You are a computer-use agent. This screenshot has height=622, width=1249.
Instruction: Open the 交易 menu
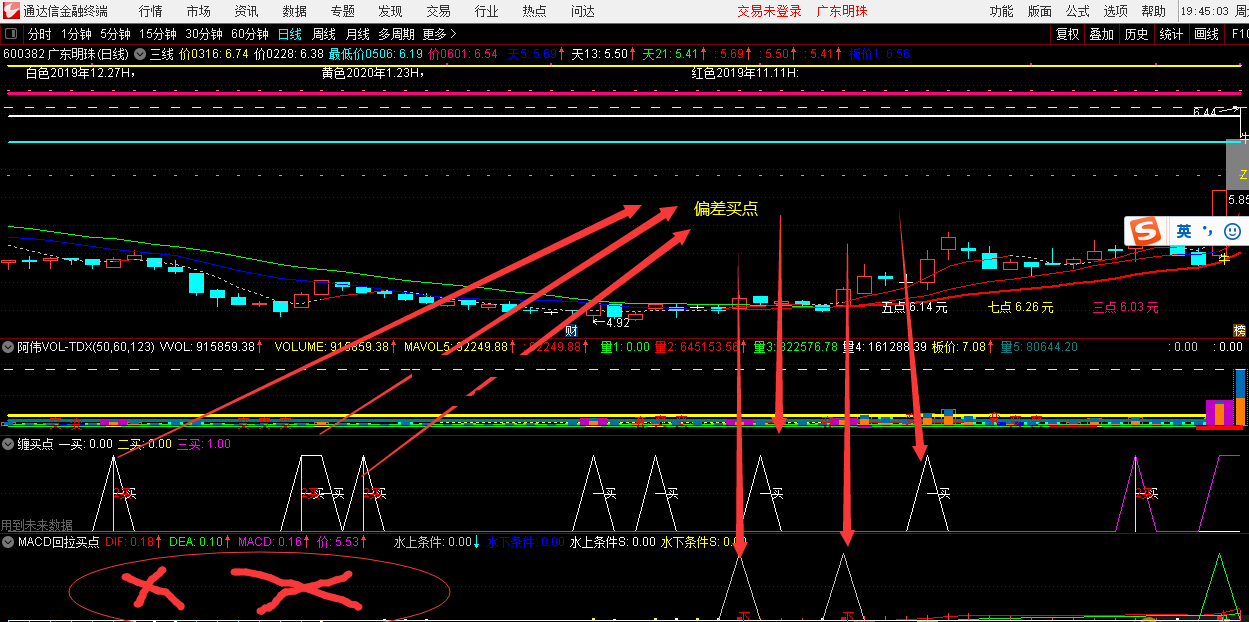pyautogui.click(x=438, y=11)
